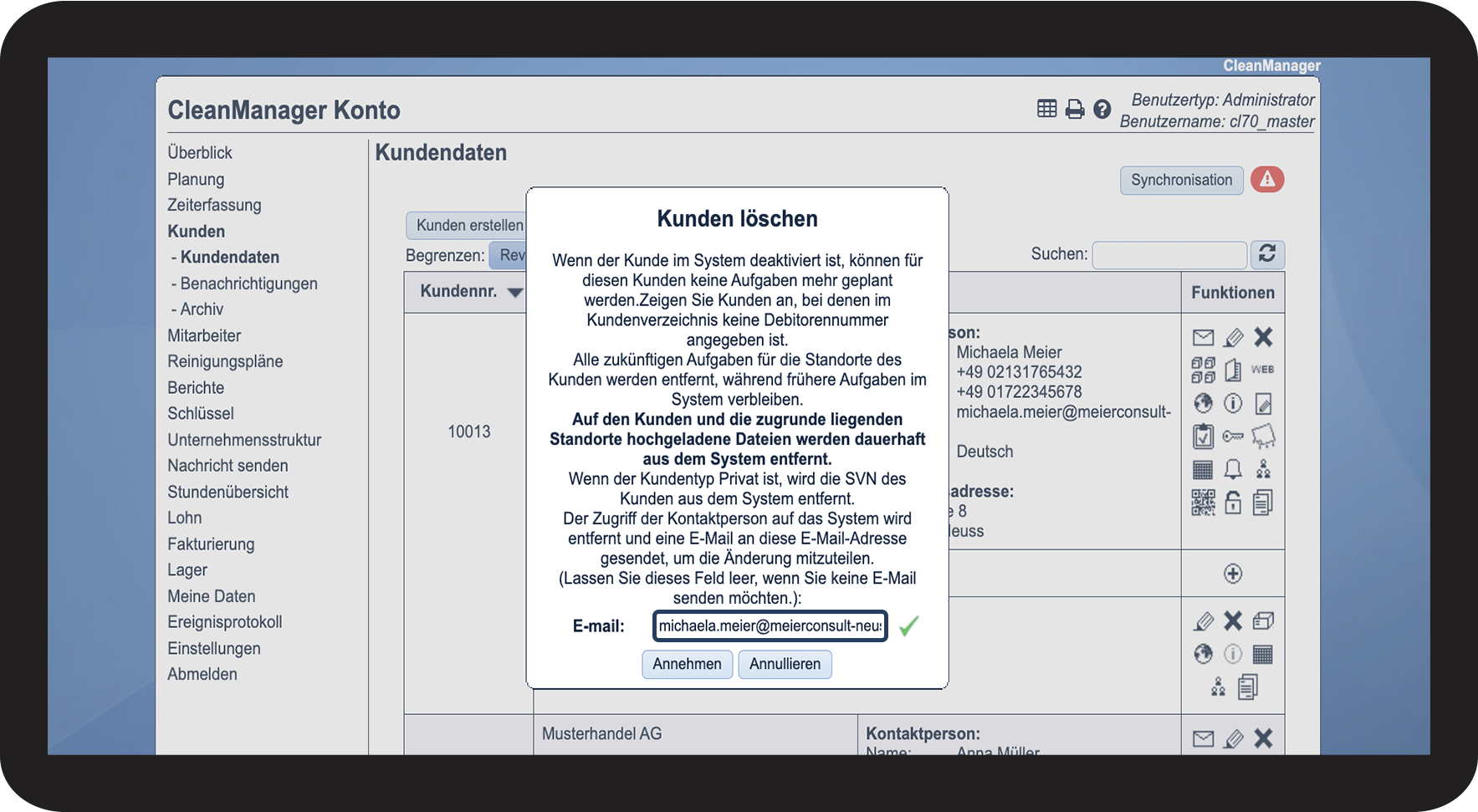
Task: Click the 3D box icon in the Funktionen column
Action: click(x=1263, y=620)
